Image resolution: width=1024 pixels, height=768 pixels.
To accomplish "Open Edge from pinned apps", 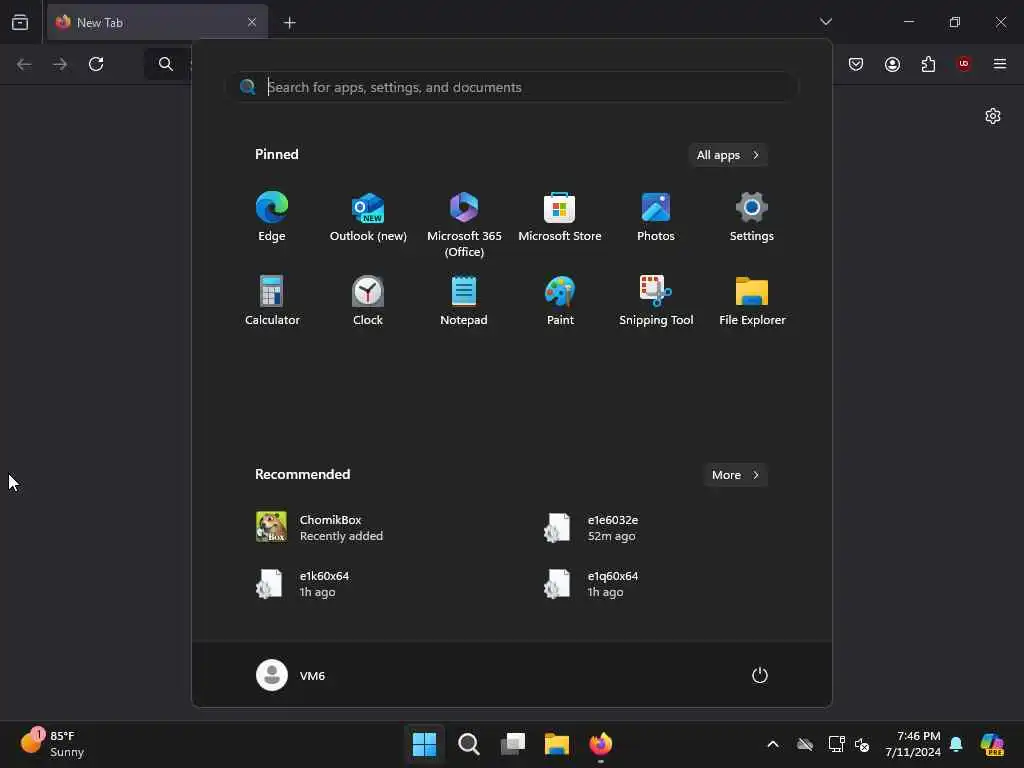I will coord(272,217).
